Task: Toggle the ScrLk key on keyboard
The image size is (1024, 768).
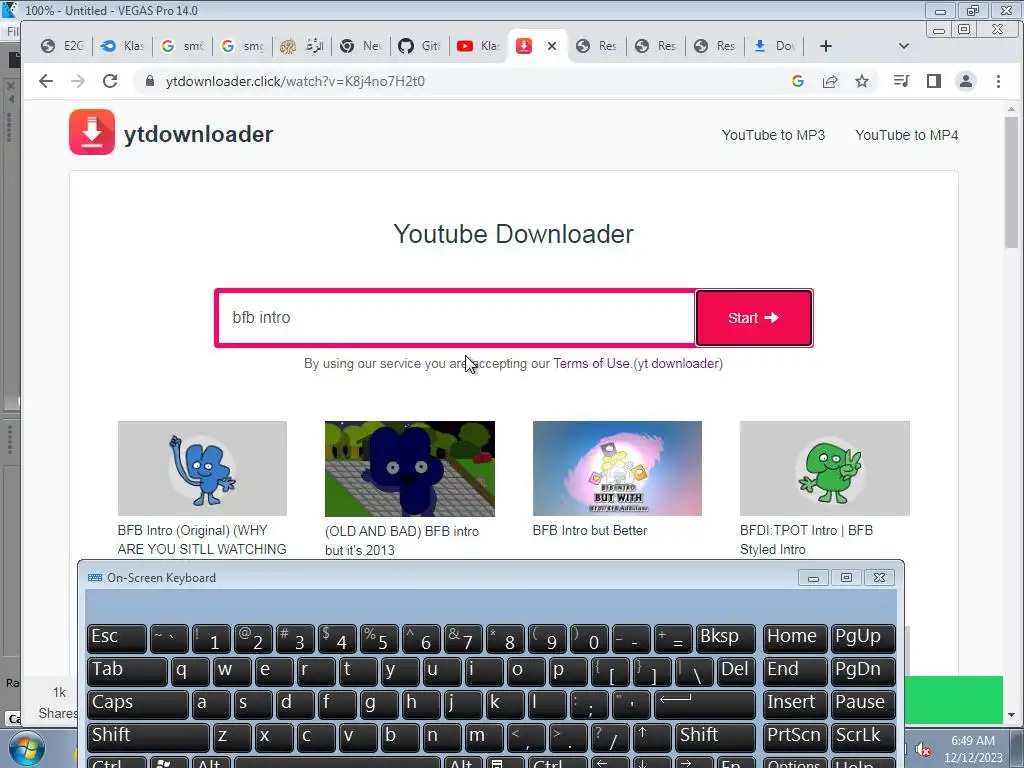Action: [863, 737]
